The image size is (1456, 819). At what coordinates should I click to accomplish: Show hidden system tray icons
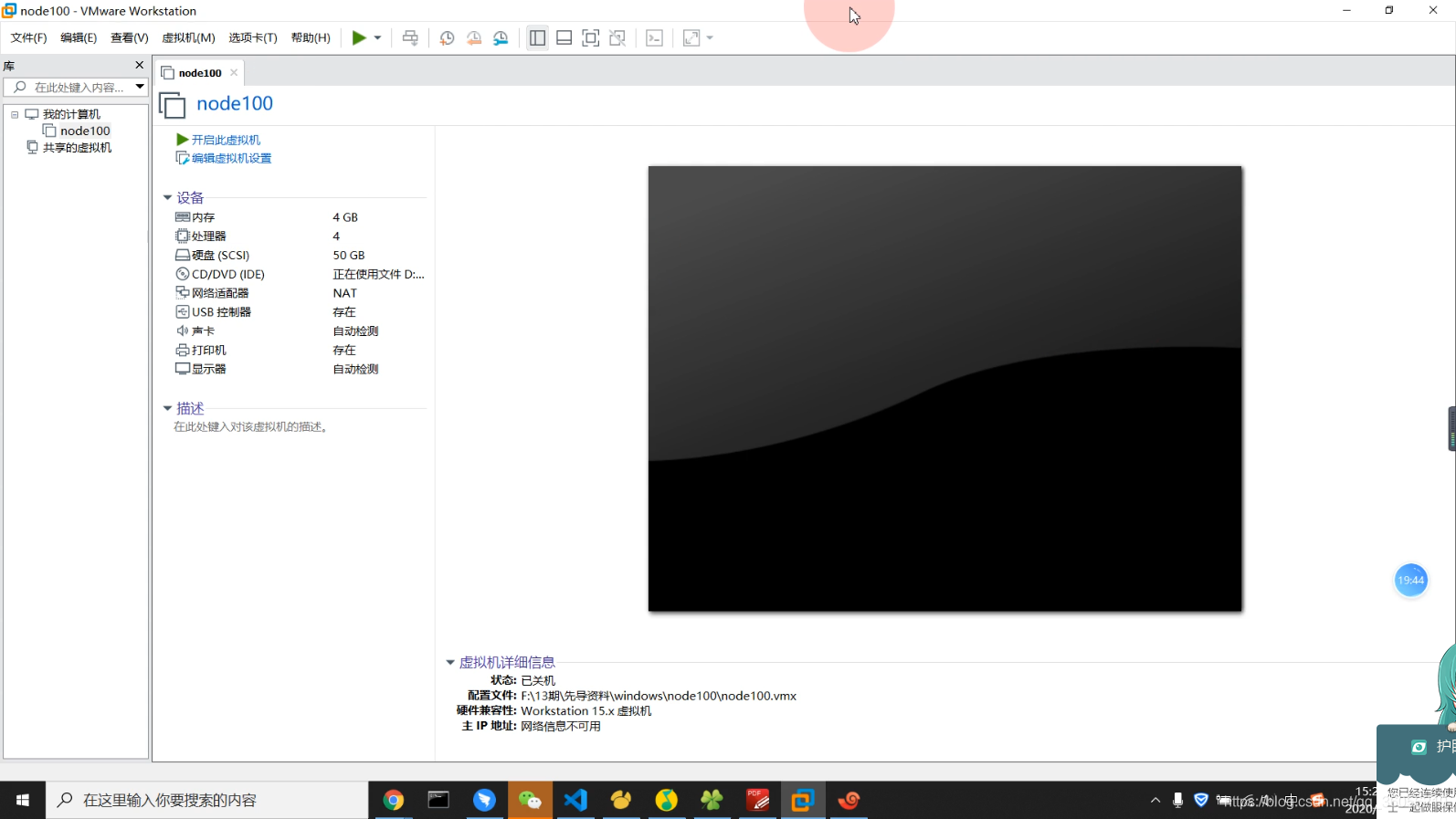coord(1155,800)
